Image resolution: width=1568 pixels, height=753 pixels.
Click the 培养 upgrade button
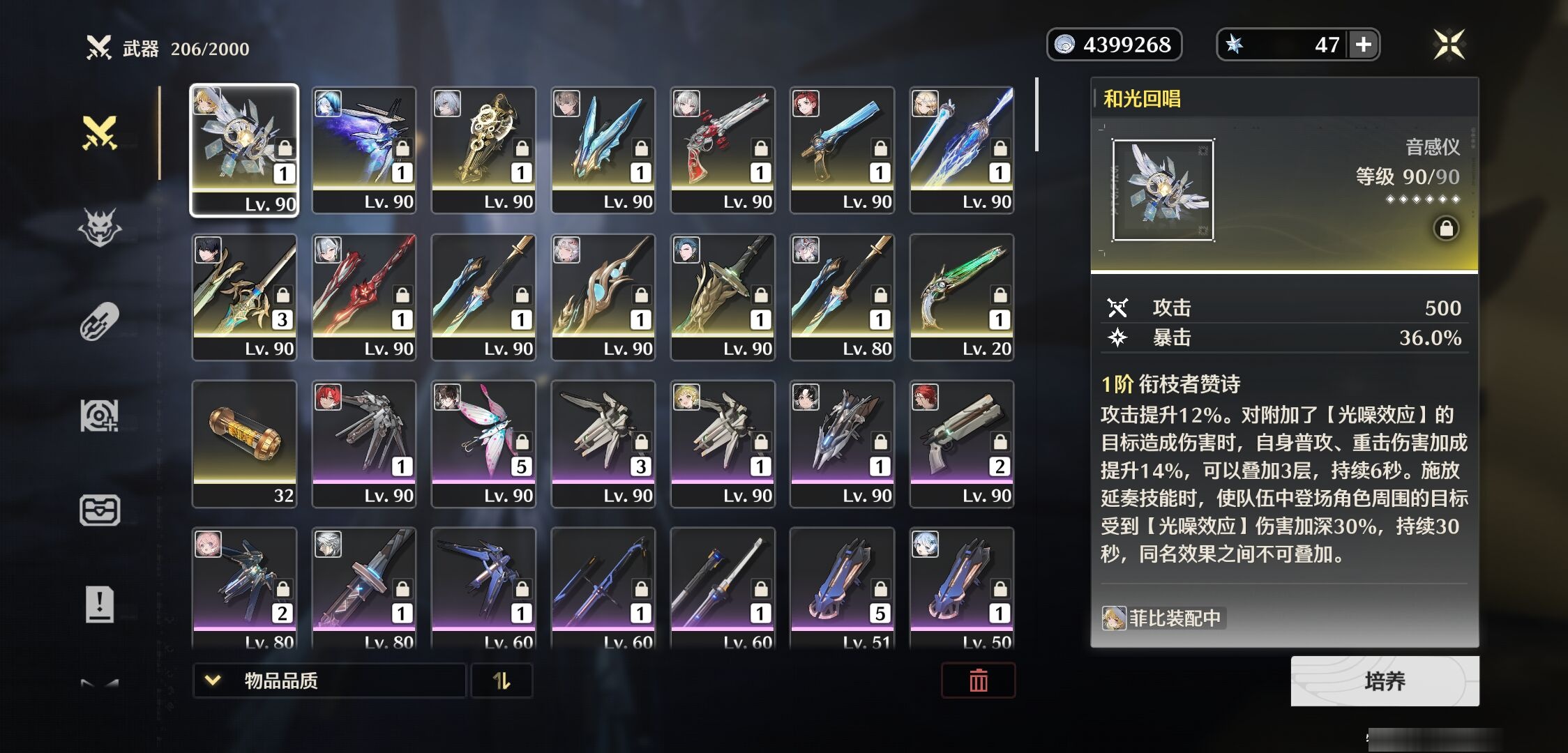(x=1385, y=681)
